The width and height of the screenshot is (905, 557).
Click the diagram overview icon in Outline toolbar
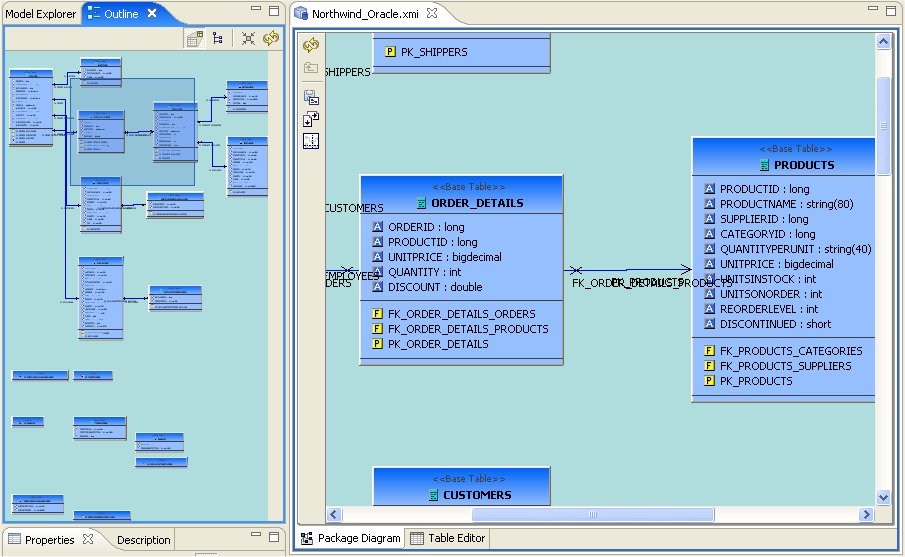point(195,38)
